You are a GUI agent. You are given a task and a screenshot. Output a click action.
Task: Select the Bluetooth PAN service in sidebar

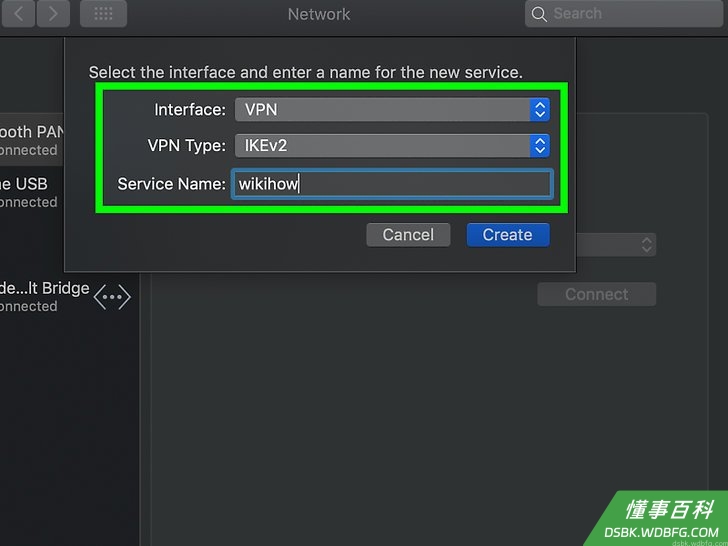pos(32,140)
